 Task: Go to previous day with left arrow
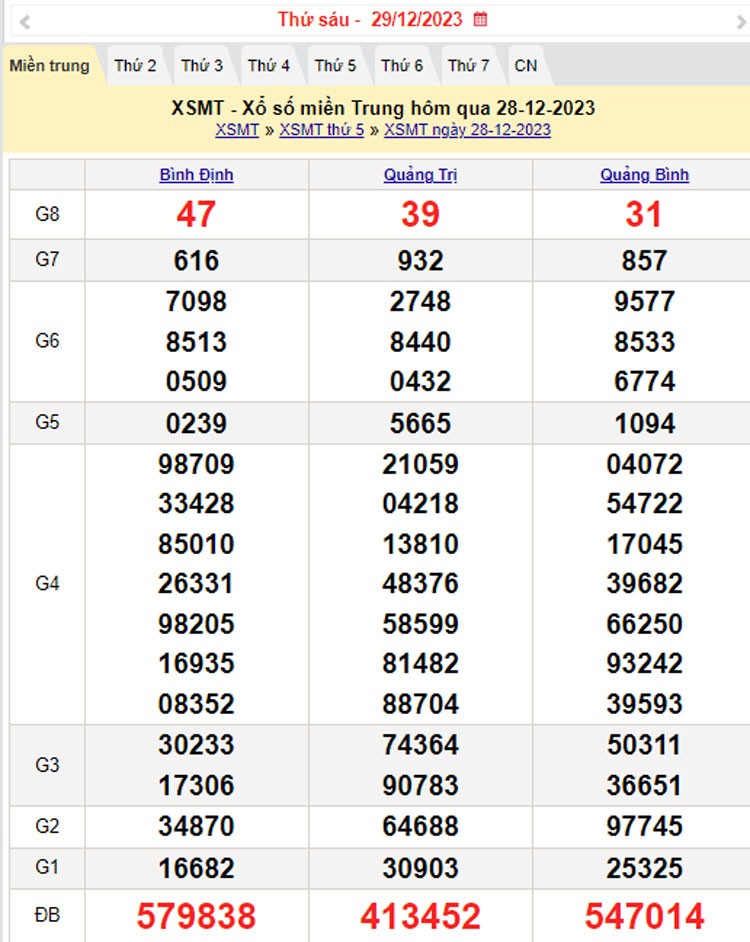coord(25,21)
